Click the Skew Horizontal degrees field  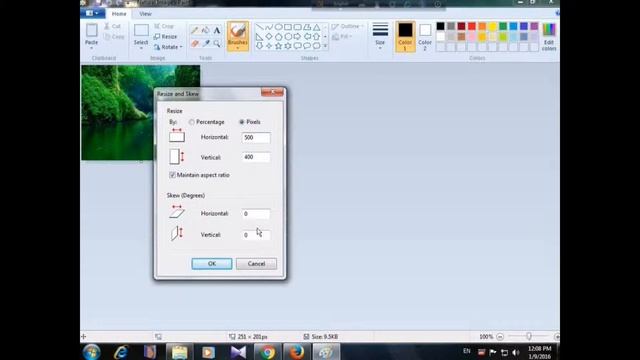click(256, 214)
